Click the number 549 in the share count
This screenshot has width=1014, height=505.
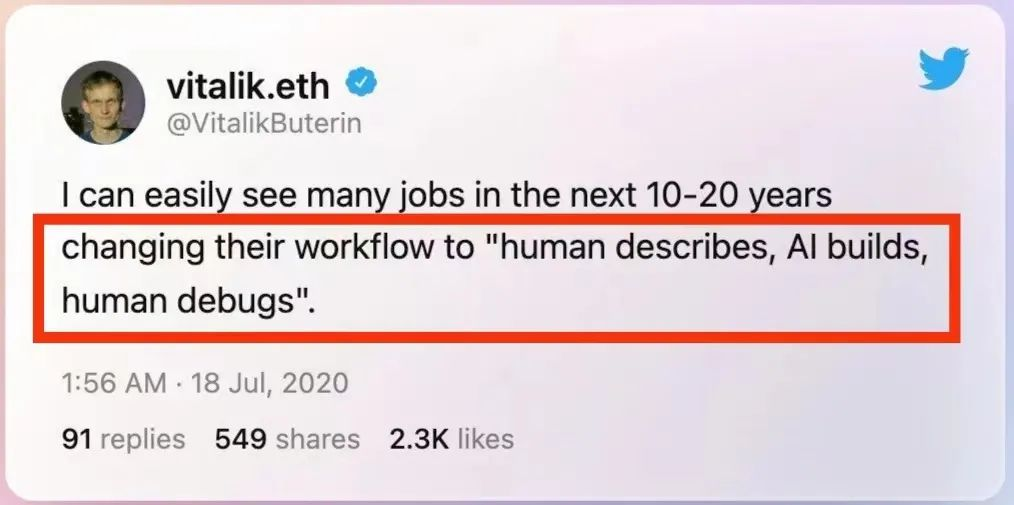point(241,440)
